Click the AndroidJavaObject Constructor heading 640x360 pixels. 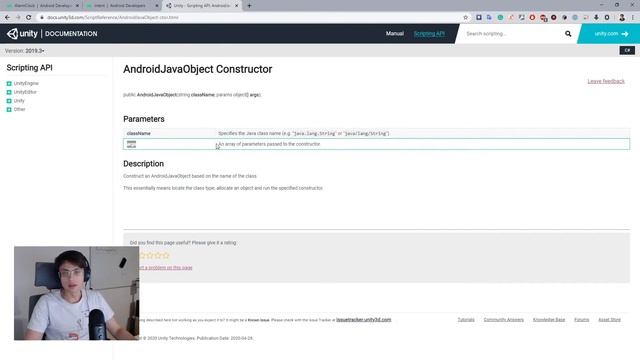tap(198, 69)
